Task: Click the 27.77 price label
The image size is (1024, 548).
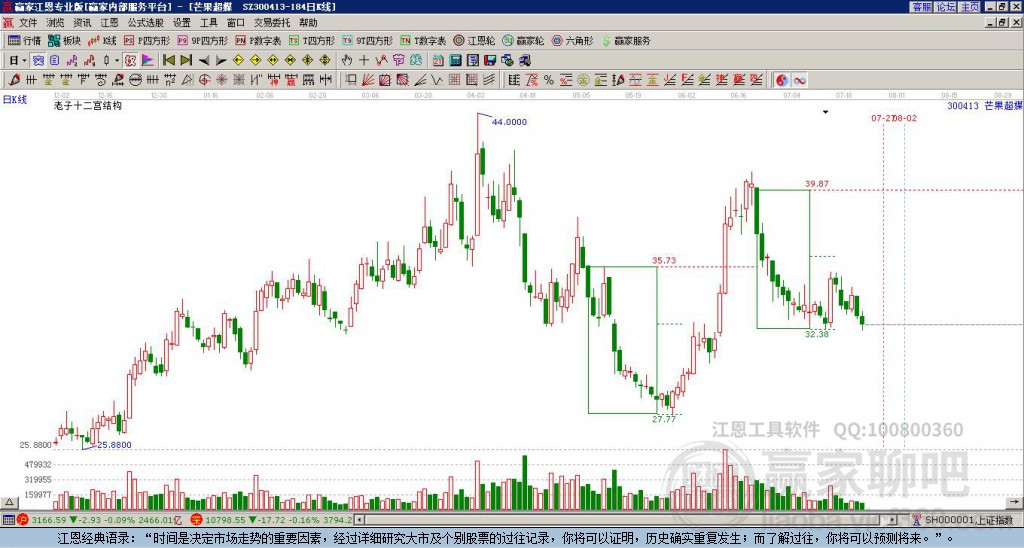Action: click(x=664, y=419)
